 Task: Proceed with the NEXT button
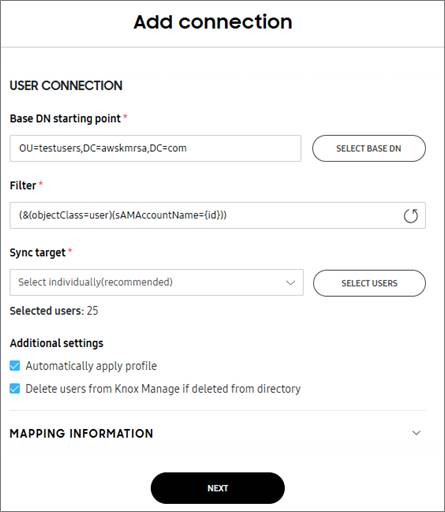pos(218,488)
